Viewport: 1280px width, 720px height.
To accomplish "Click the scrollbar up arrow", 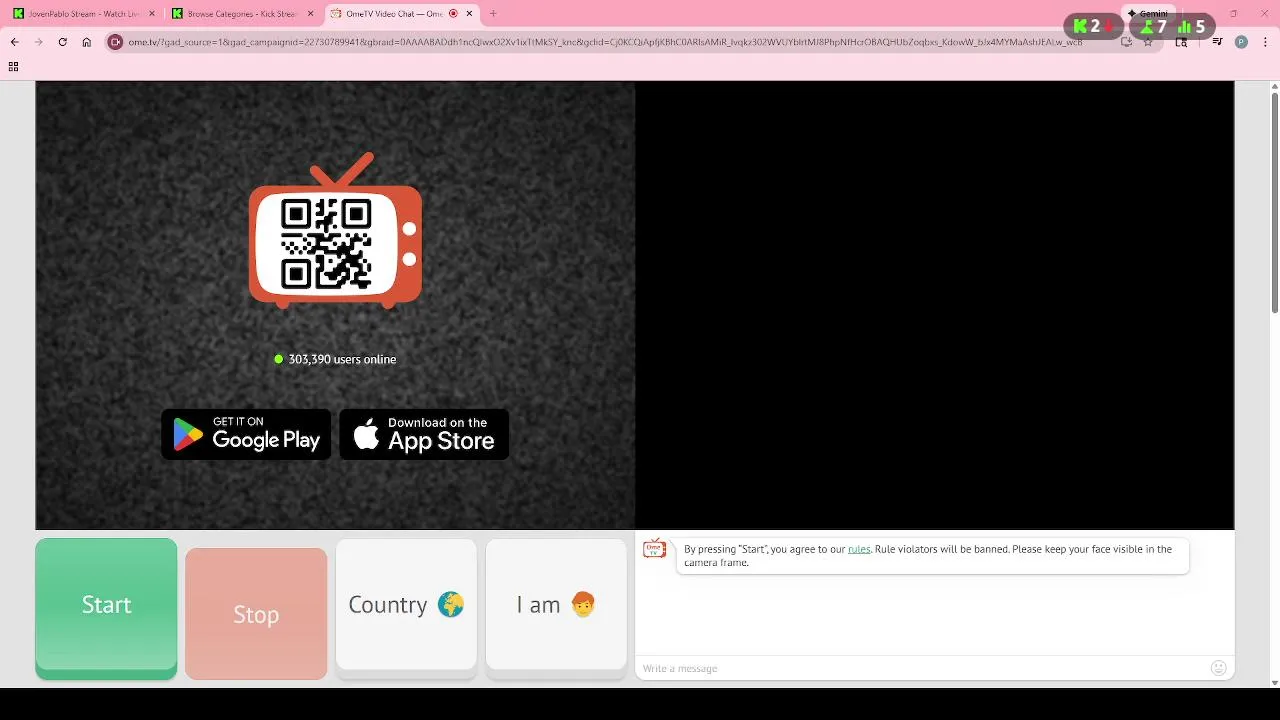I will pos(1274,86).
